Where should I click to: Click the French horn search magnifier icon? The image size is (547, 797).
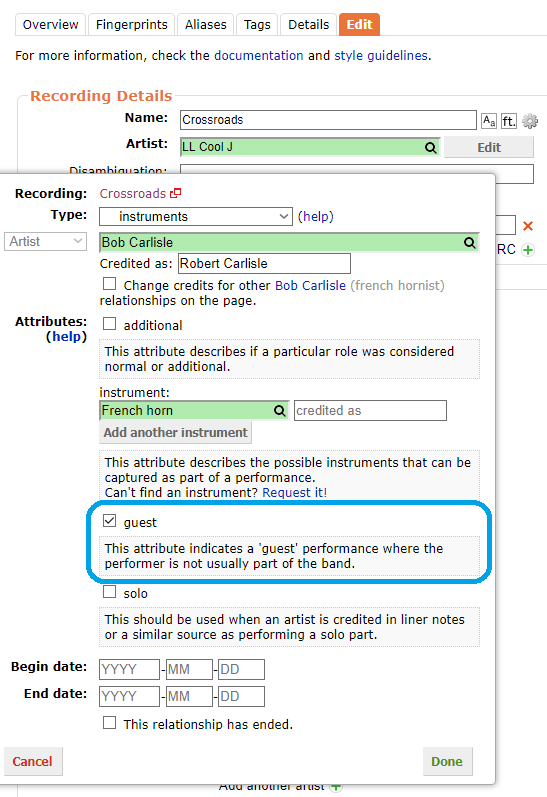(x=280, y=411)
